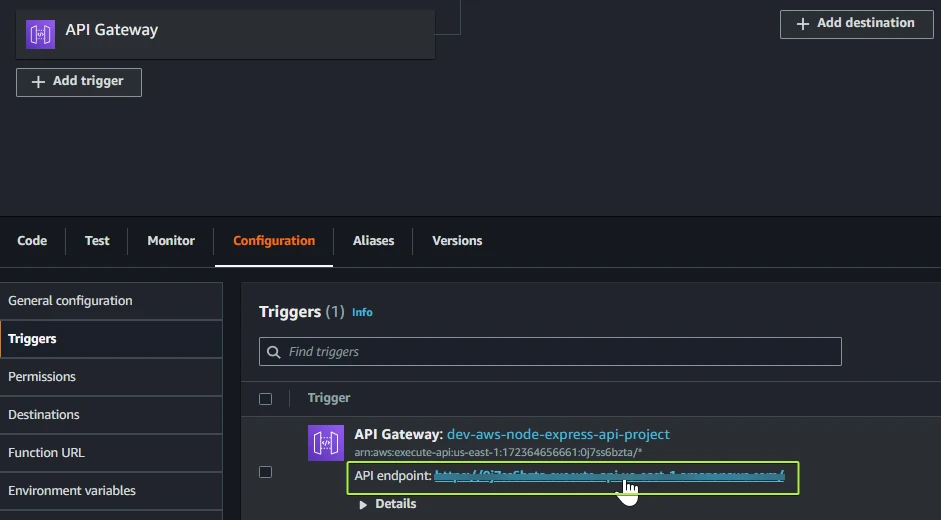Select the API Gateway trigger row checkbox
Image resolution: width=941 pixels, height=520 pixels.
click(x=265, y=472)
